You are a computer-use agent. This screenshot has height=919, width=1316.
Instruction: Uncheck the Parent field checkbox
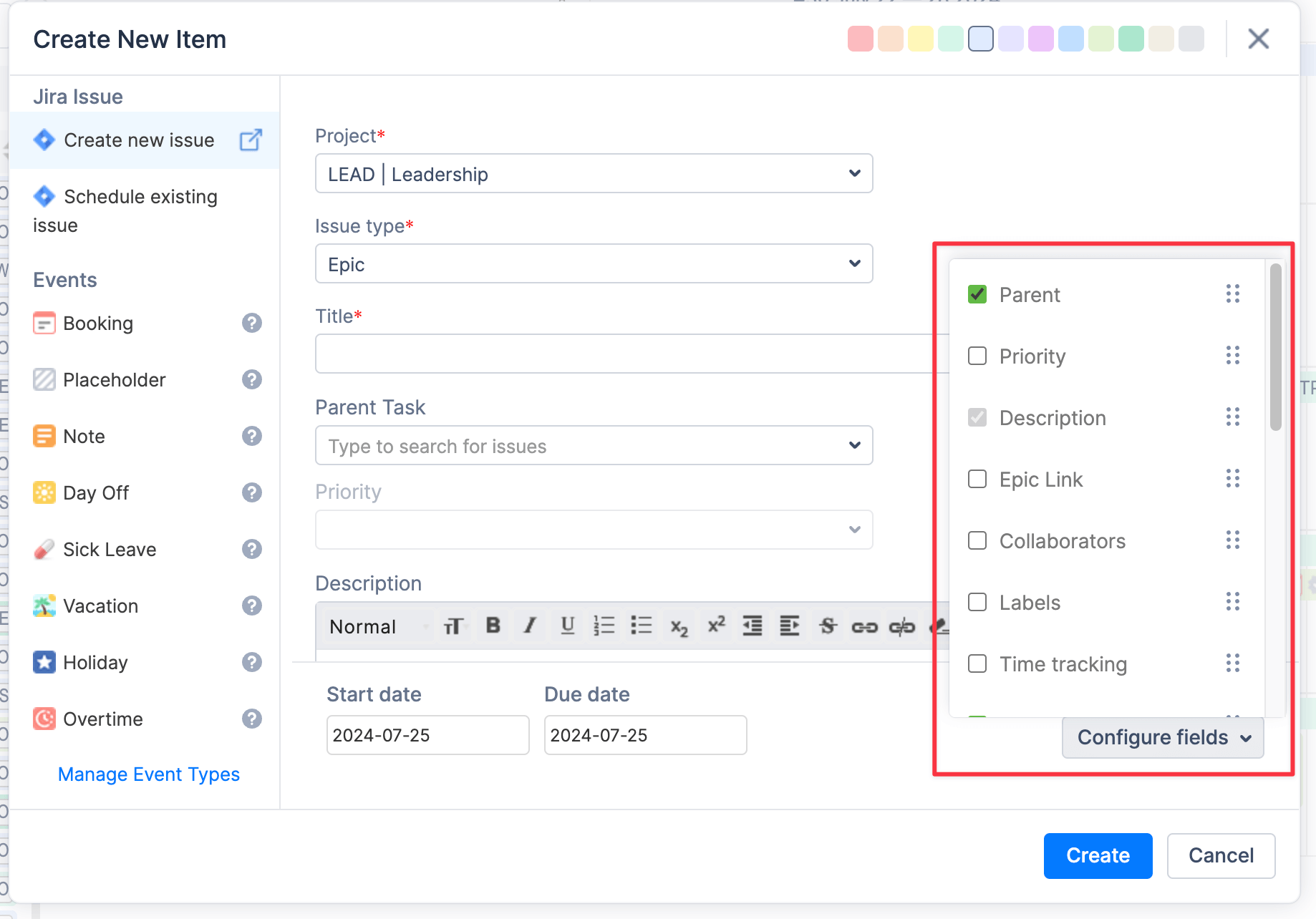point(977,294)
